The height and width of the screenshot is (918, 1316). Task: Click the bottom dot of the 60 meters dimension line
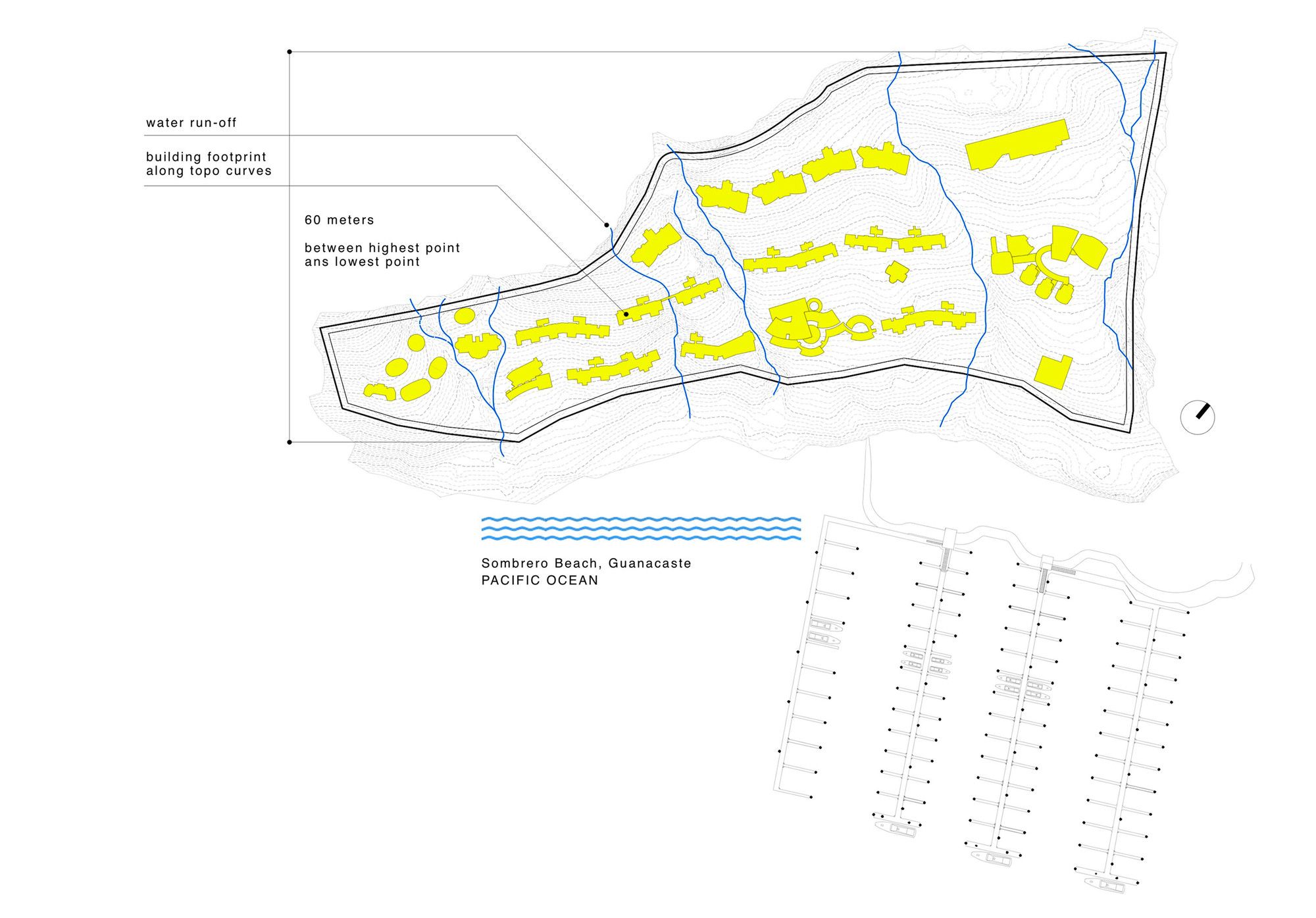[x=290, y=442]
